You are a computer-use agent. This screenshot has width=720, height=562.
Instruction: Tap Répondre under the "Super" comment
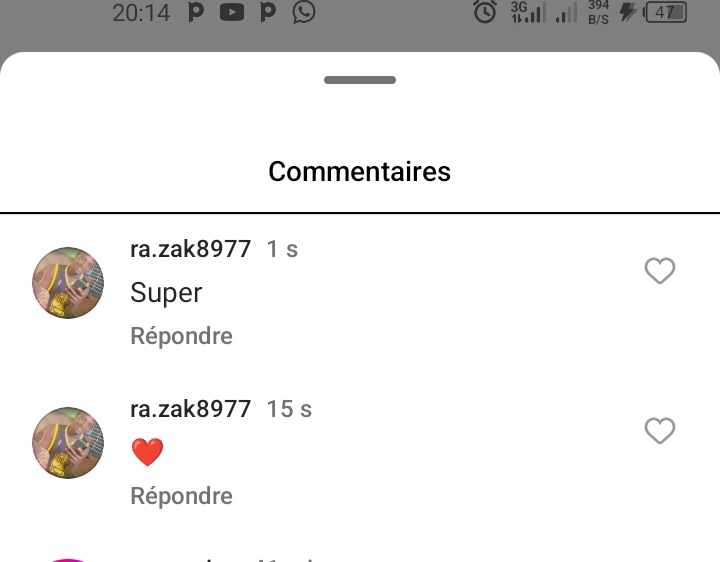point(181,336)
